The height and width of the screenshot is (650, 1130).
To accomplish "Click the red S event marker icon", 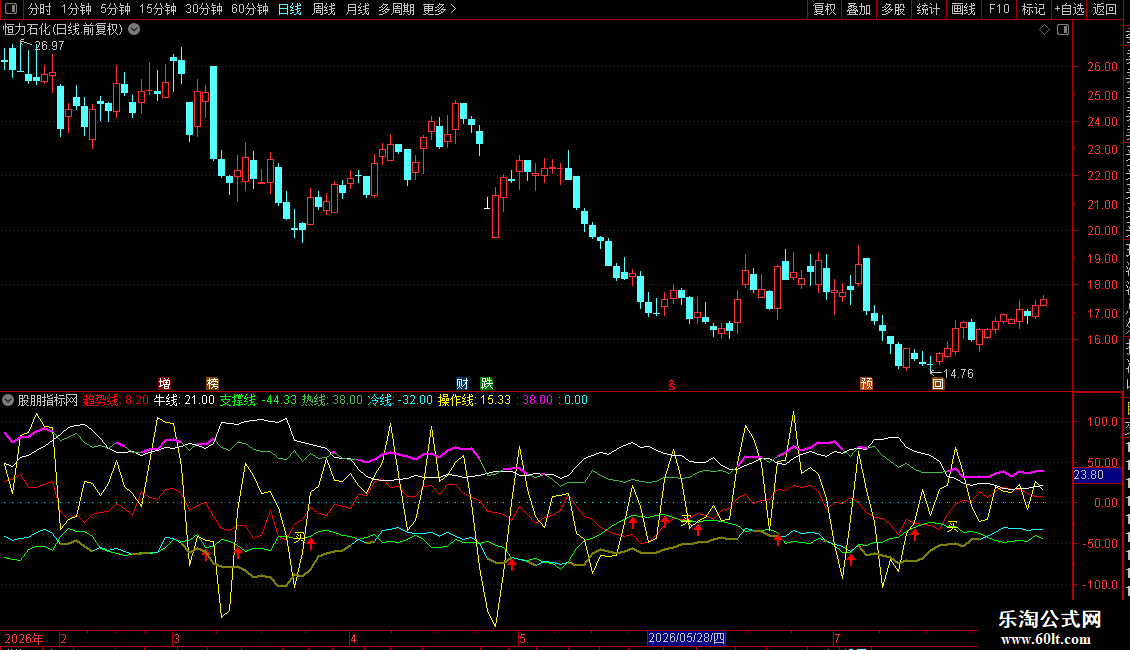I will click(x=672, y=385).
